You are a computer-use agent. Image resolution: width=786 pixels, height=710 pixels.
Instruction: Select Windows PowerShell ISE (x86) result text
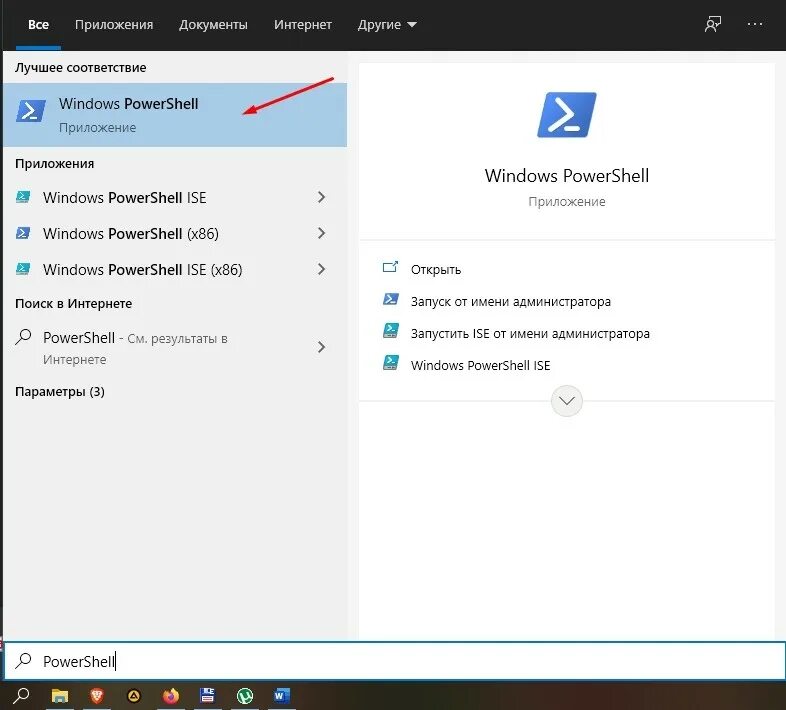[142, 270]
